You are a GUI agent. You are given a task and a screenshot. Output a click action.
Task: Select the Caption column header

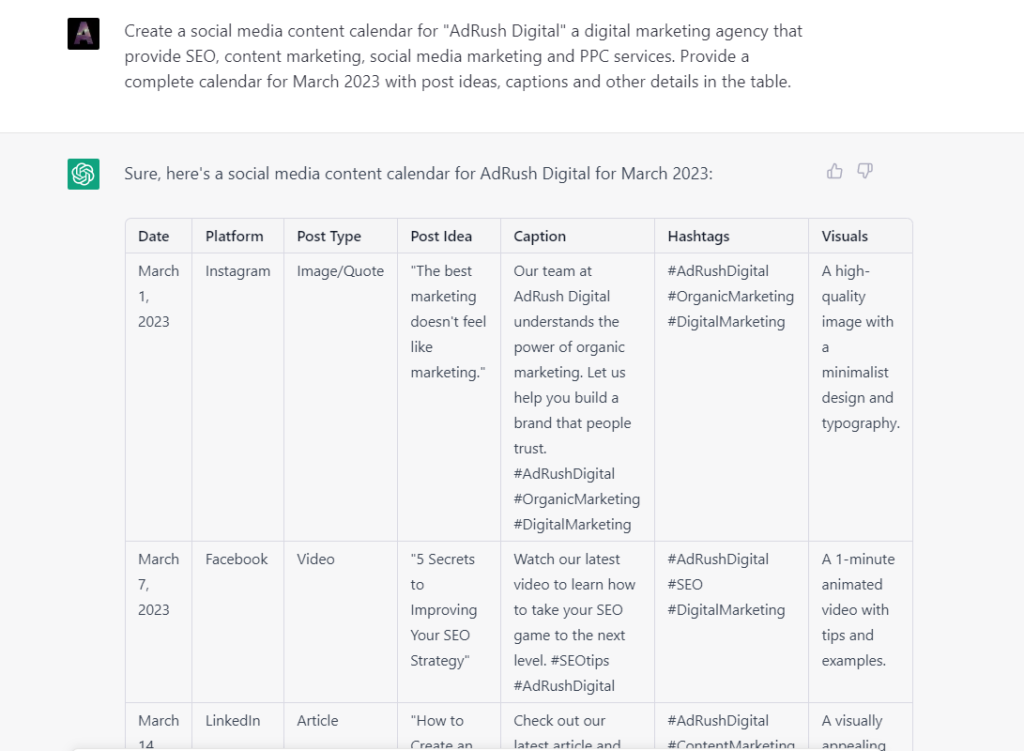539,236
